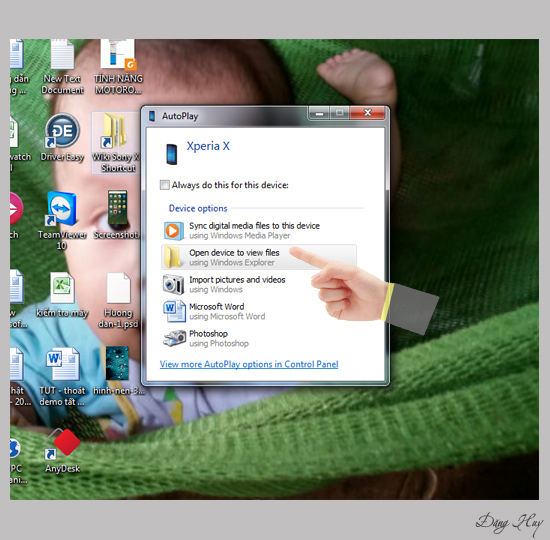Click the Xperia X device name
The width and height of the screenshot is (550, 540).
pos(208,146)
